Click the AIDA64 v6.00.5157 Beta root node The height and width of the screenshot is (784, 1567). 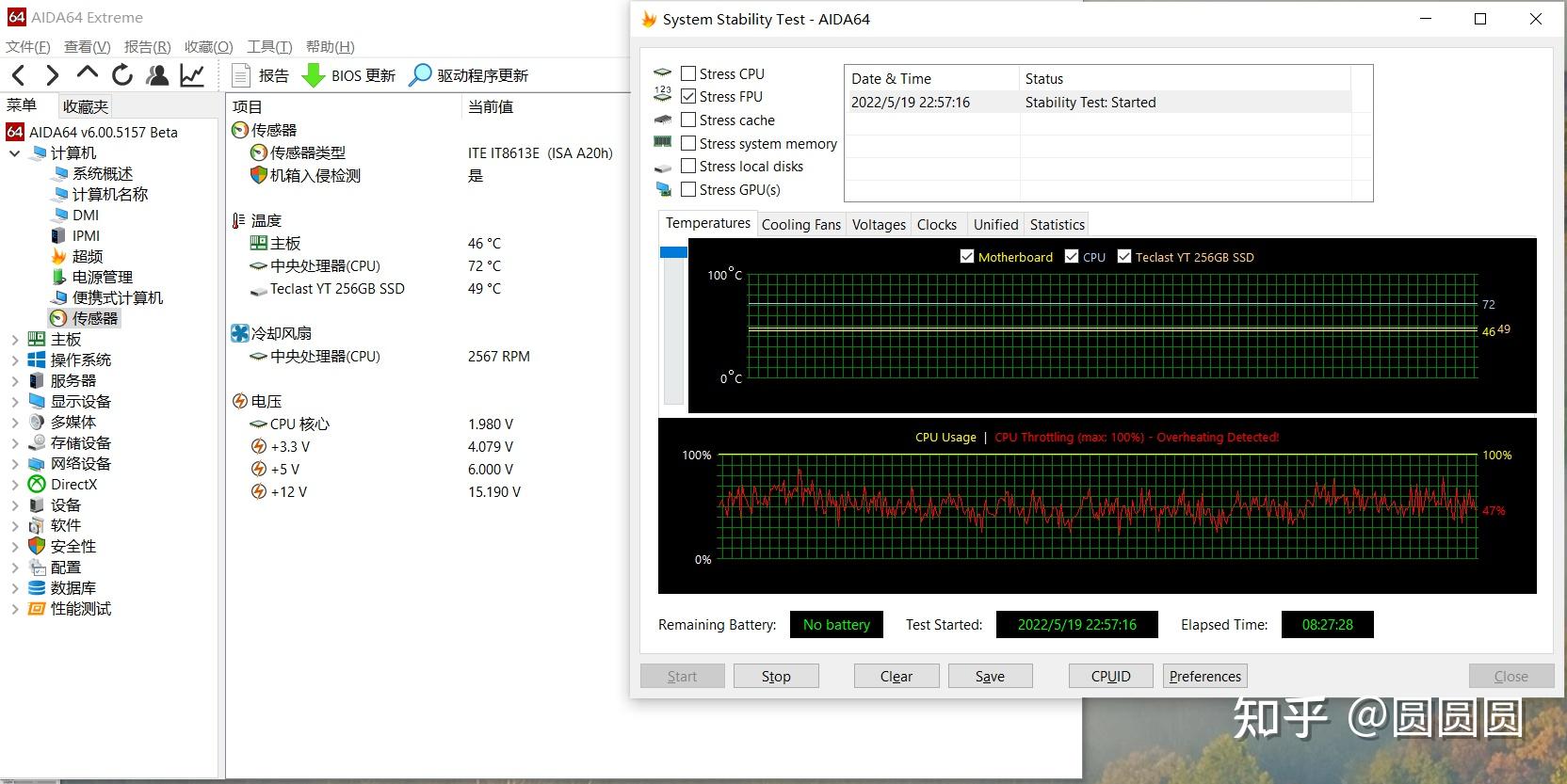[104, 132]
